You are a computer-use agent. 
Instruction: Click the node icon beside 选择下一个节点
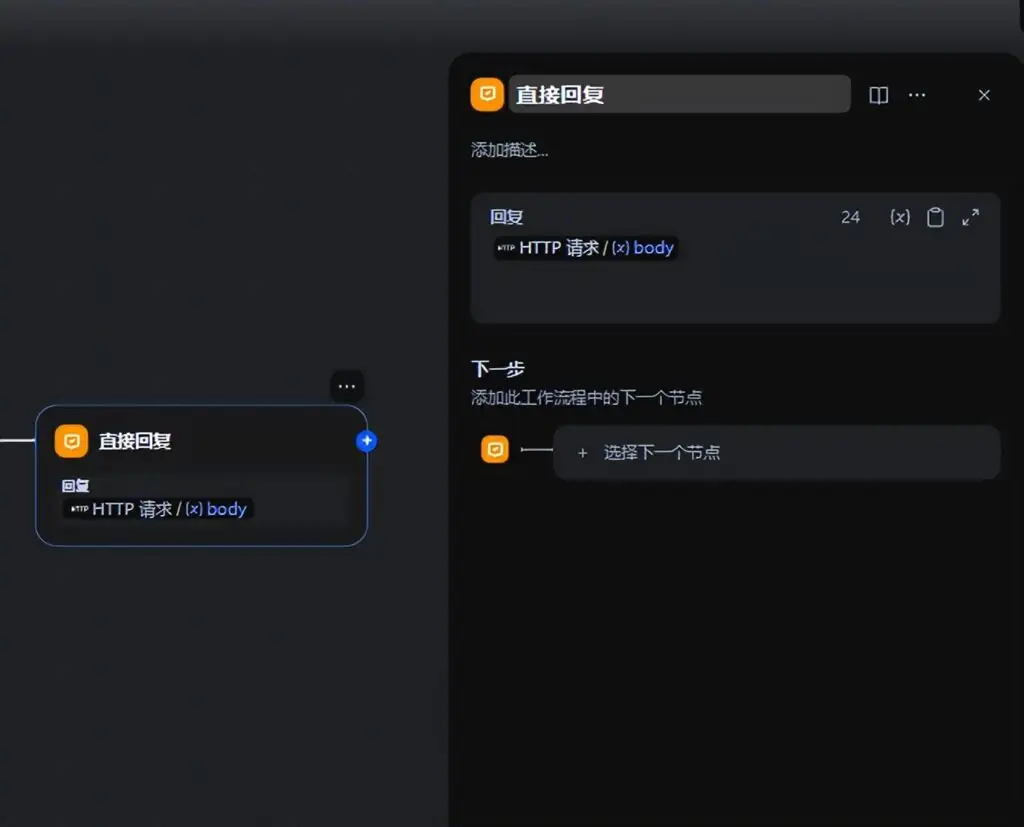coord(494,449)
